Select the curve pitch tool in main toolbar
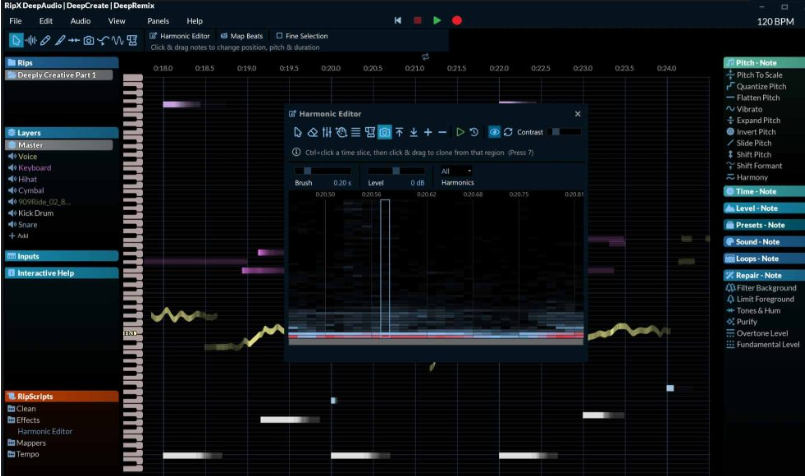The image size is (805, 476). tap(103, 40)
